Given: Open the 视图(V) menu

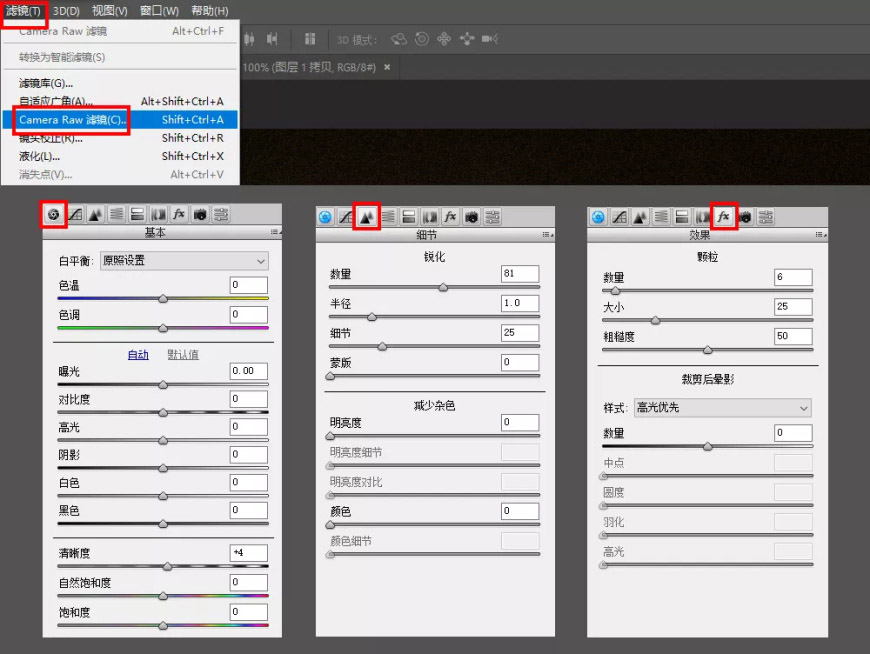Looking at the screenshot, I should (x=109, y=11).
